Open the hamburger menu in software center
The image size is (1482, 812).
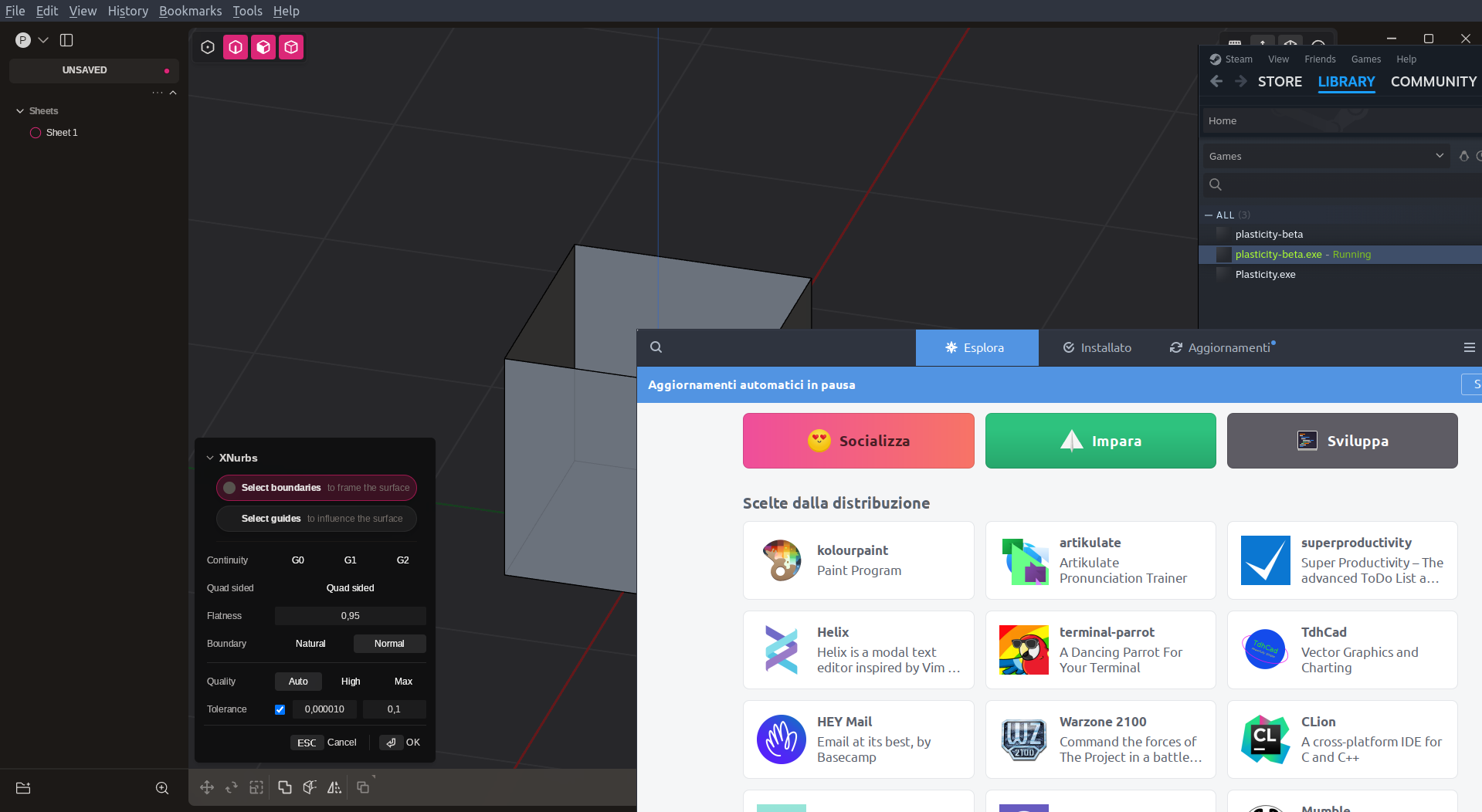(1469, 347)
